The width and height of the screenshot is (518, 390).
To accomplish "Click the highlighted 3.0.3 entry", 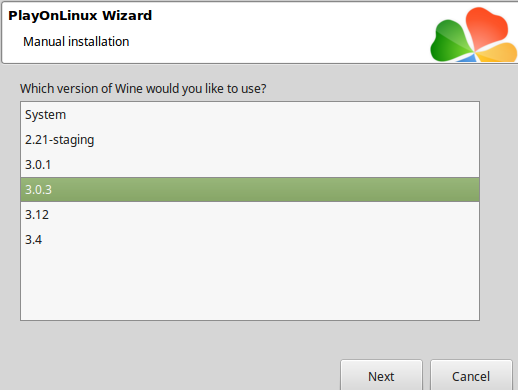I will (250, 190).
